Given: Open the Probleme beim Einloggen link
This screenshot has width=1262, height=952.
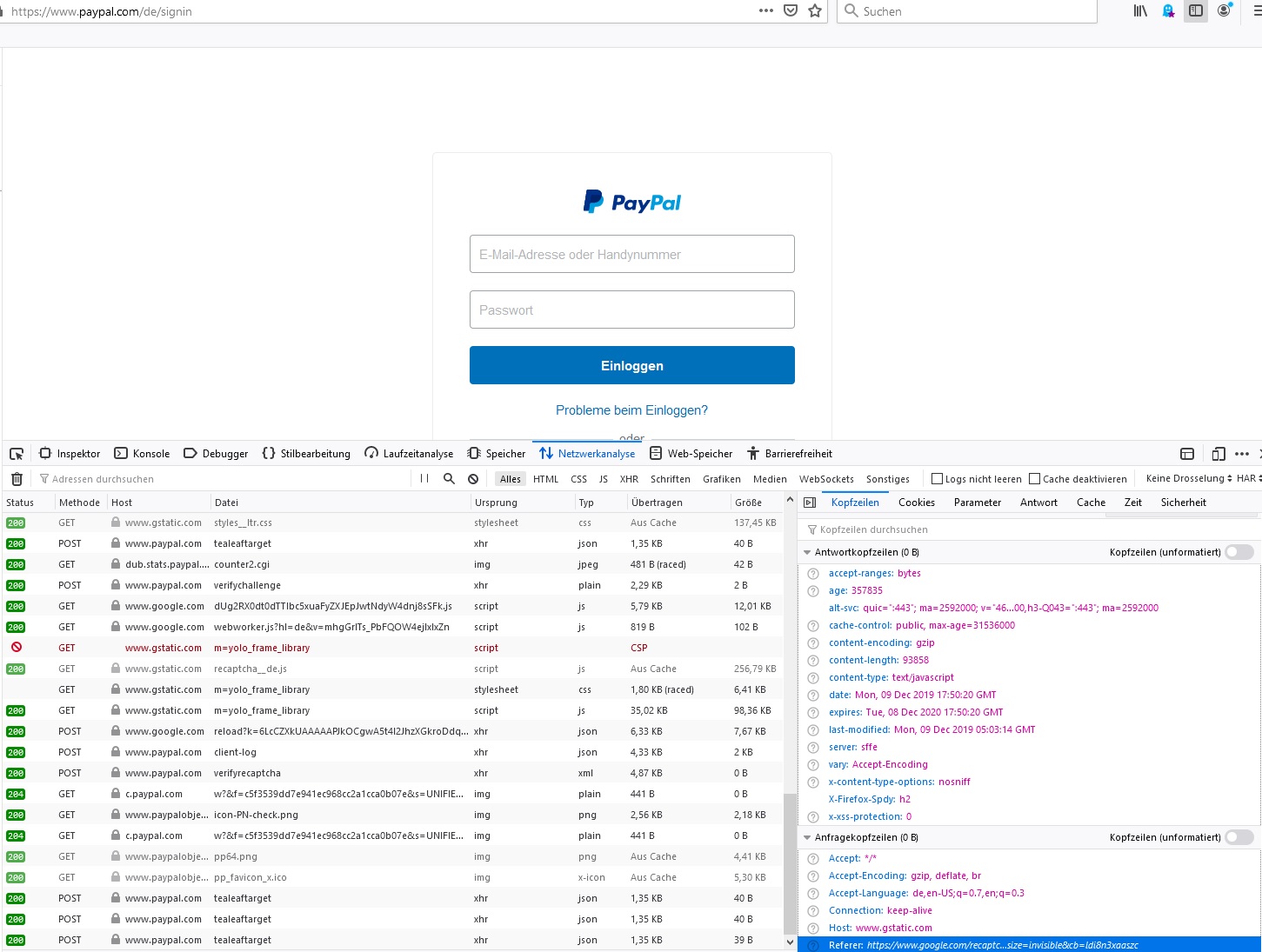Looking at the screenshot, I should tap(631, 409).
